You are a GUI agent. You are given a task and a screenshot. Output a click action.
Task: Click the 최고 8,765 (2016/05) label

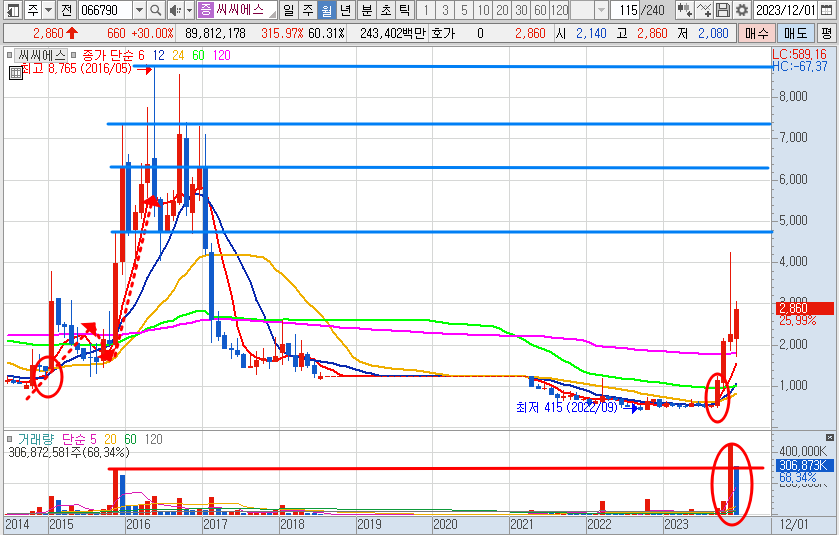point(77,68)
